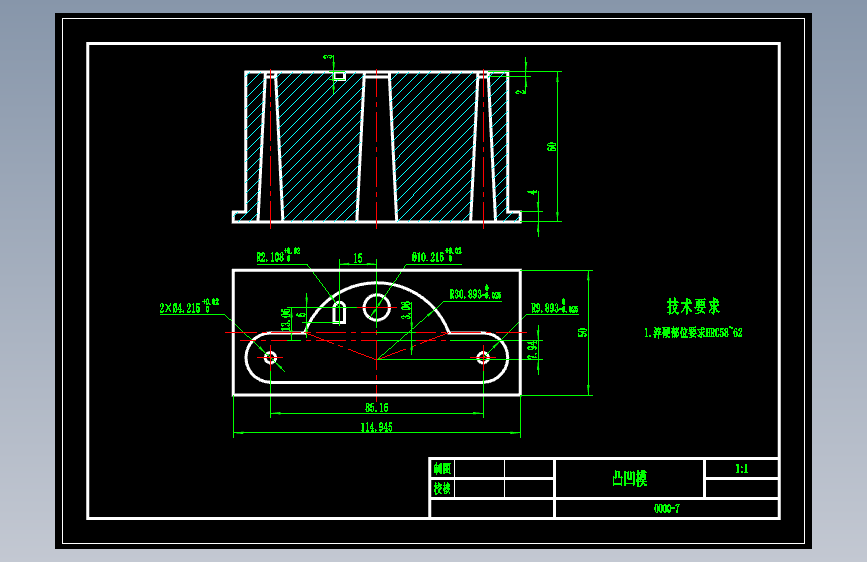Select the 4 flange thickness dimension
The image size is (867, 562).
tap(532, 192)
